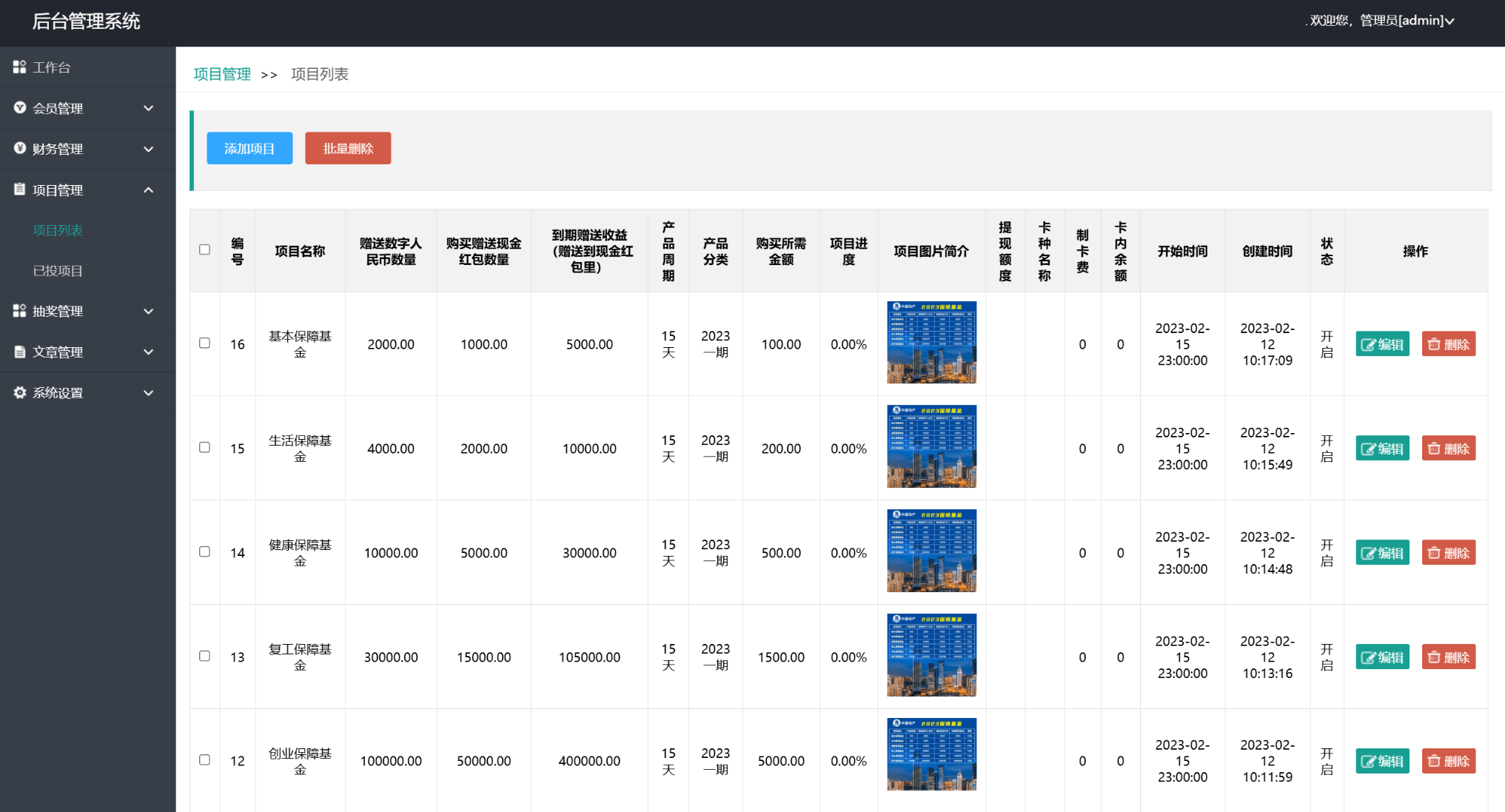Expand the 系统设置 menu chevron

tap(149, 393)
